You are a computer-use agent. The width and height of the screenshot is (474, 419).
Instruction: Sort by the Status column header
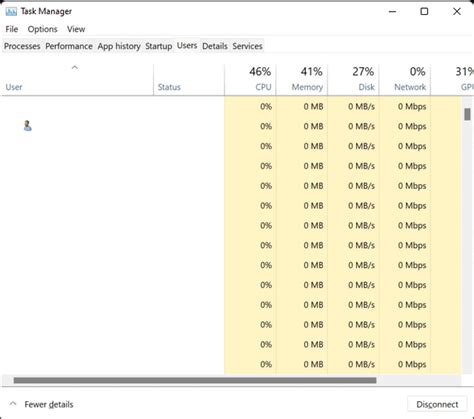click(189, 80)
